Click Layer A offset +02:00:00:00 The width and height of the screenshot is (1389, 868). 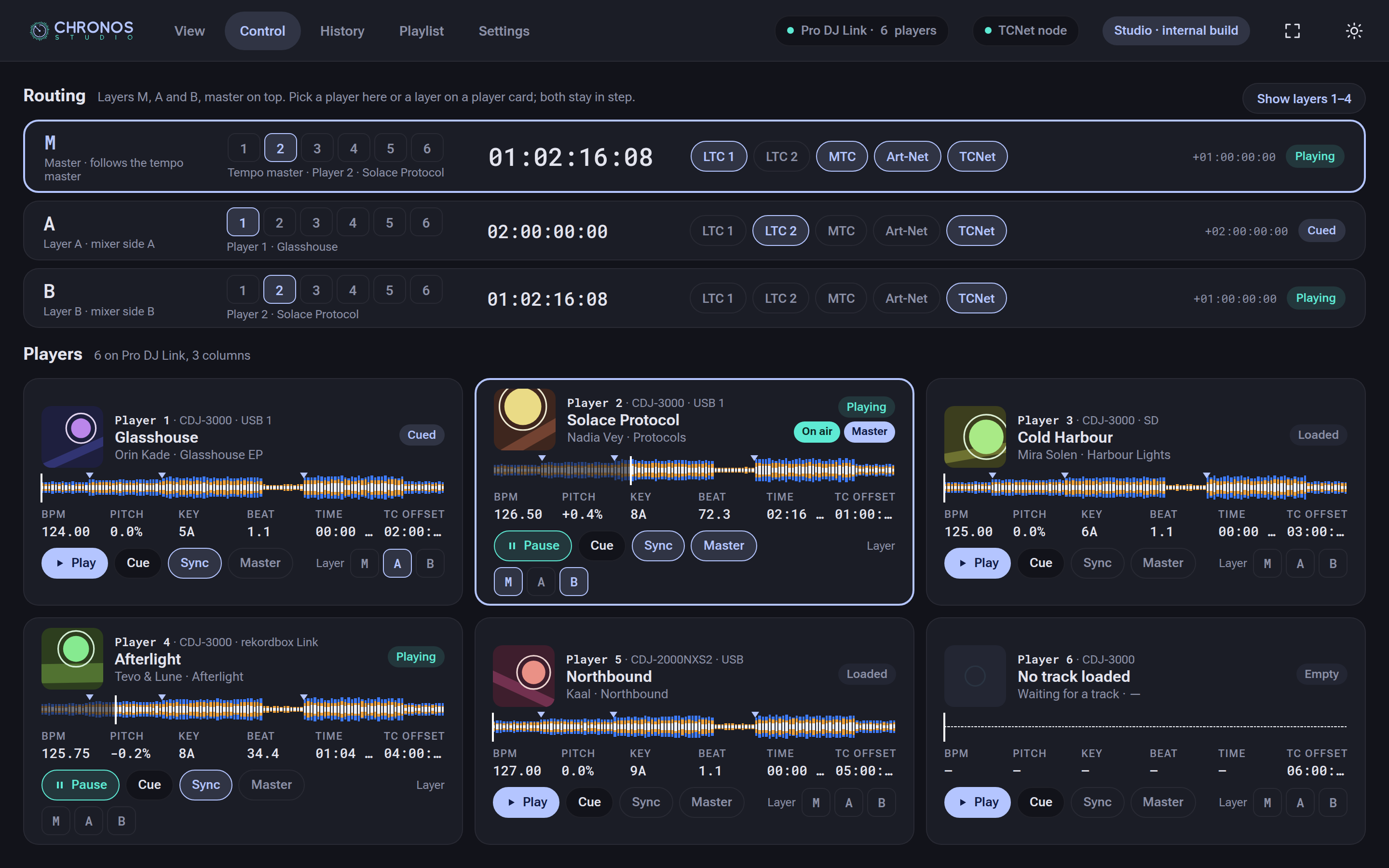pos(1245,231)
